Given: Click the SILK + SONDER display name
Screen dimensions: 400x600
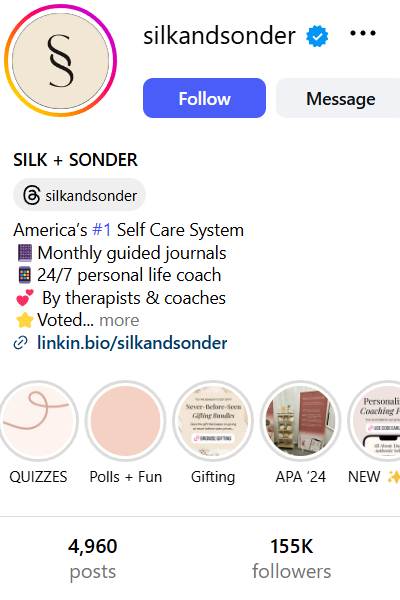Looking at the screenshot, I should tap(75, 160).
